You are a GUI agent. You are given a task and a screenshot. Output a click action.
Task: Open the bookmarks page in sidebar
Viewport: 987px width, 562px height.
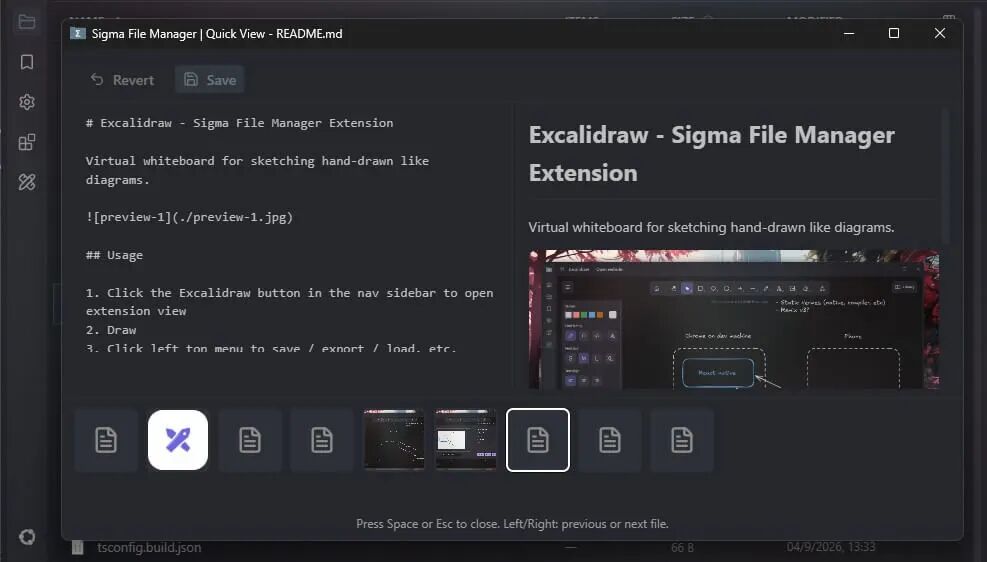pos(26,62)
